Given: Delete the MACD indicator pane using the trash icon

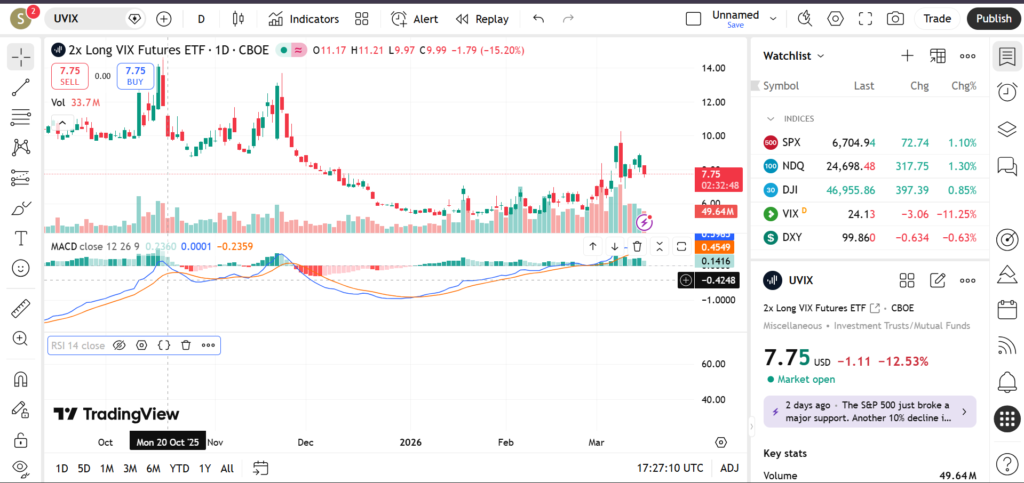Looking at the screenshot, I should [637, 246].
